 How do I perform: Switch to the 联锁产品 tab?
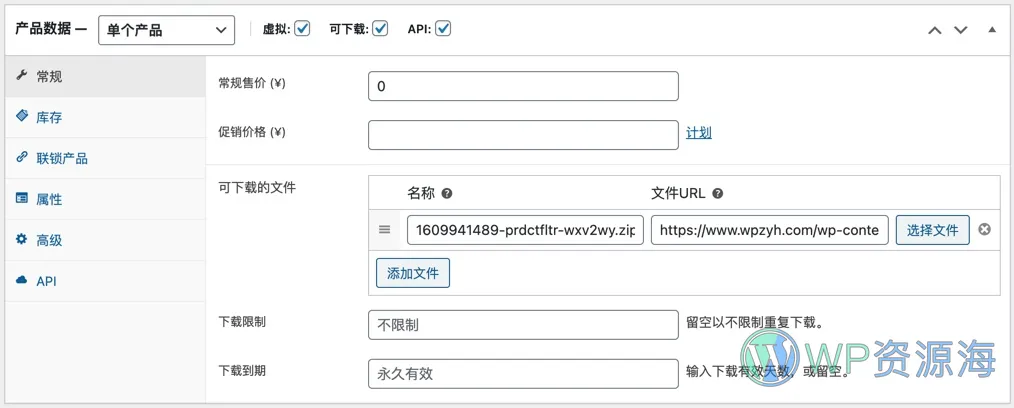coord(105,158)
